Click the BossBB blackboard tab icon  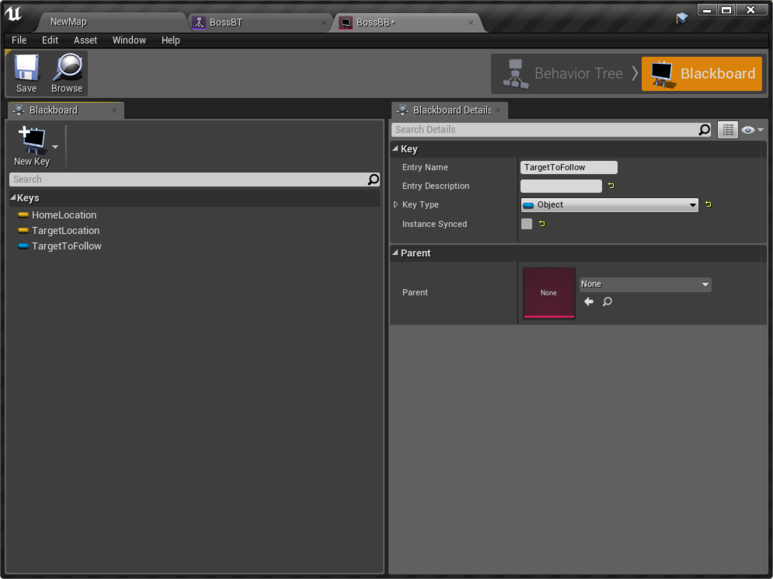tap(346, 23)
